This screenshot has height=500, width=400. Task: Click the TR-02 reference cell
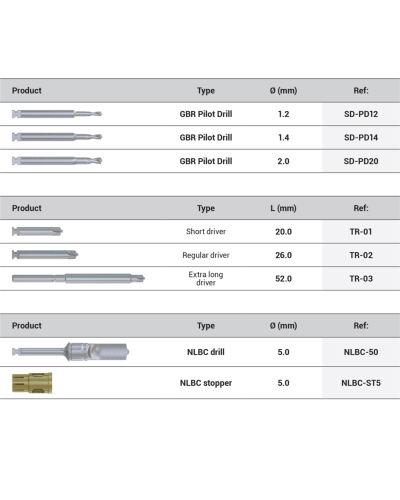point(361,255)
